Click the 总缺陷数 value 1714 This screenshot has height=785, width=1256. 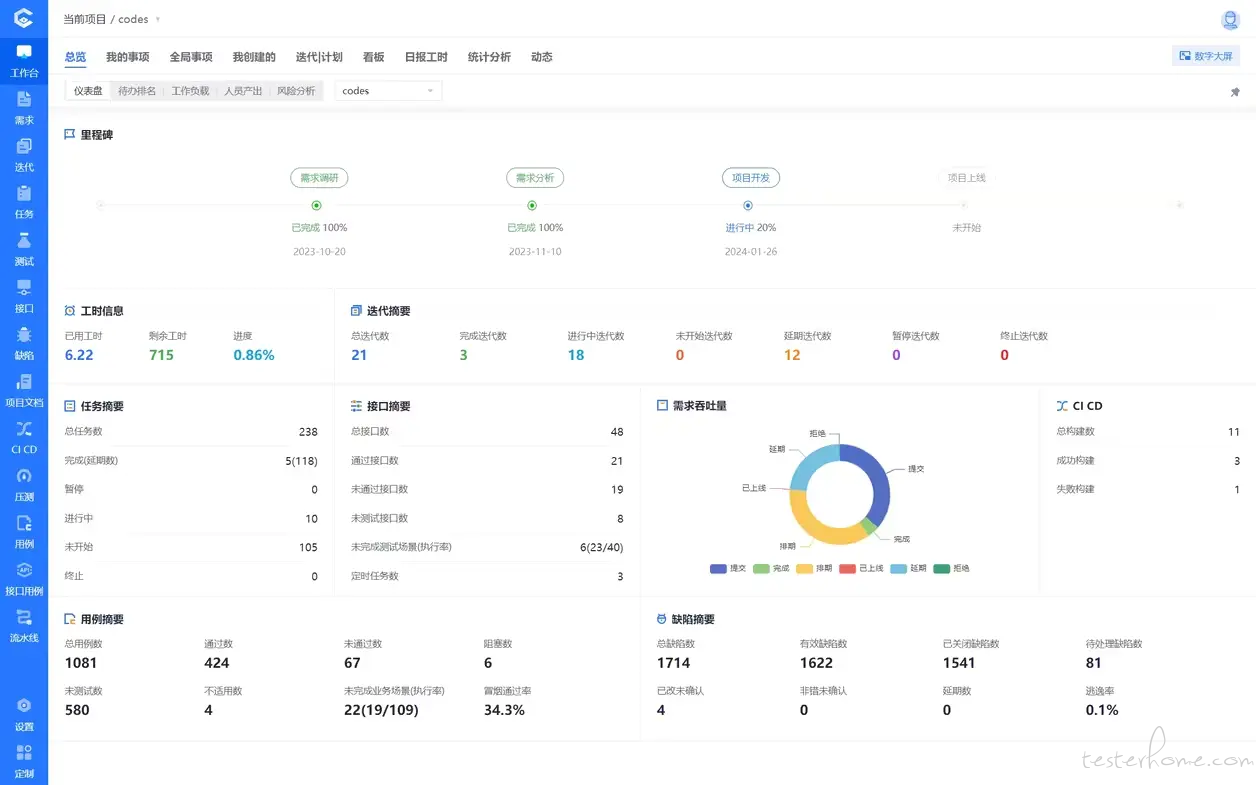click(674, 663)
